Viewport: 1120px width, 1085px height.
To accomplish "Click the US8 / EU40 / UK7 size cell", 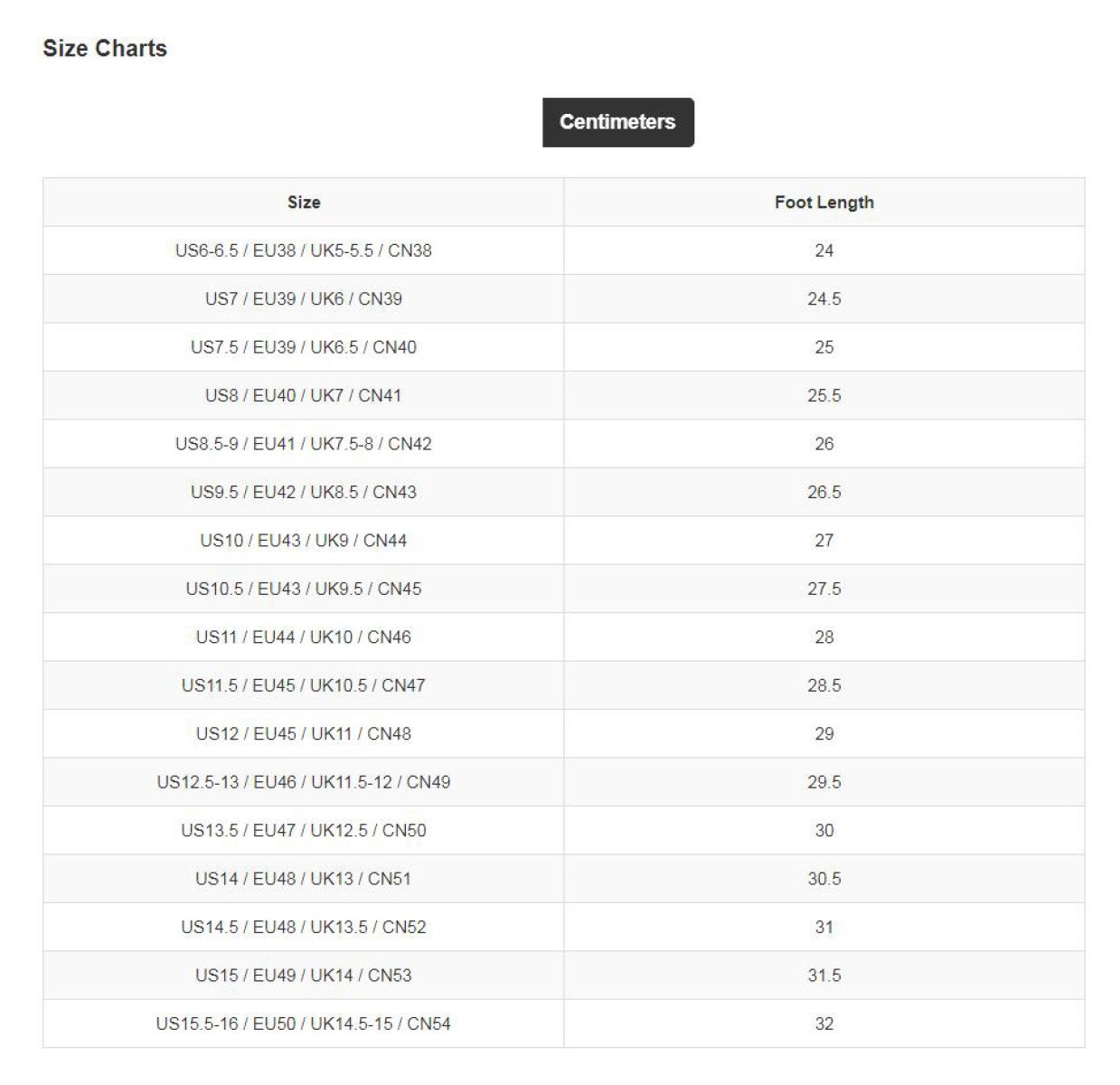I will tap(304, 396).
